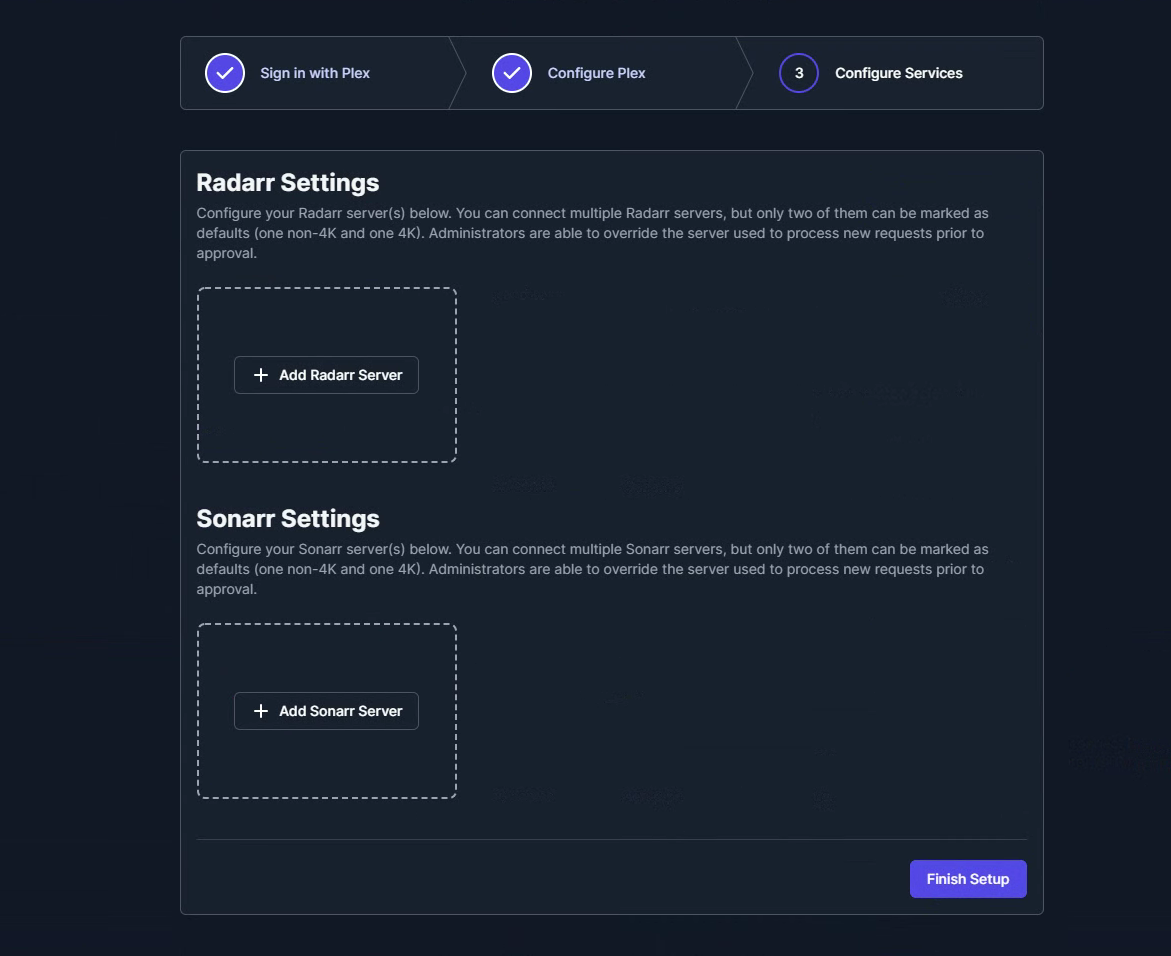Click the checkmark icon beside Configure Plex

[x=512, y=73]
